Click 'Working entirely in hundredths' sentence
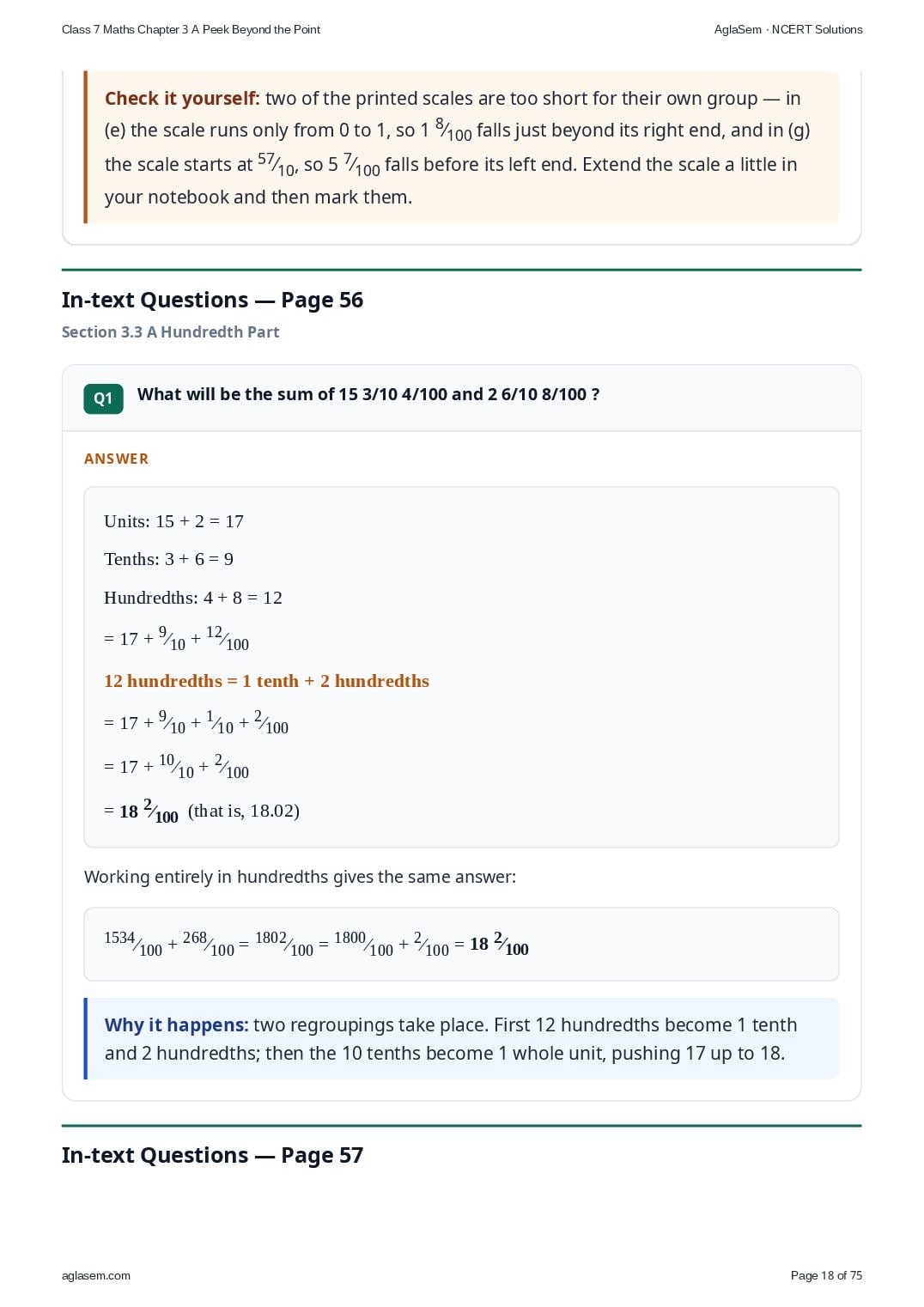 [300, 877]
